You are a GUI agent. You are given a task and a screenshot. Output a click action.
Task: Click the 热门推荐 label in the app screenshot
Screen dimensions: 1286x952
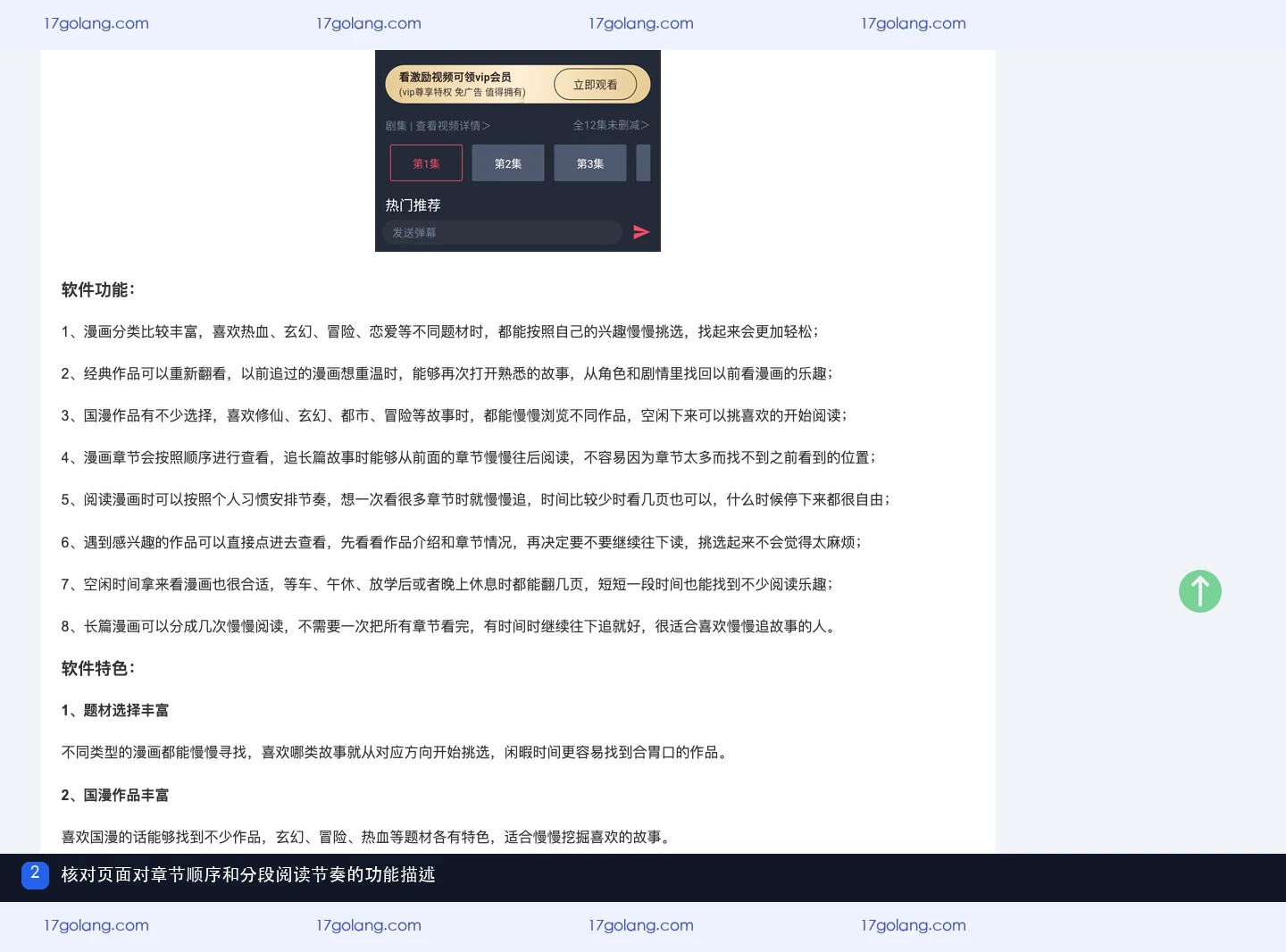point(413,205)
